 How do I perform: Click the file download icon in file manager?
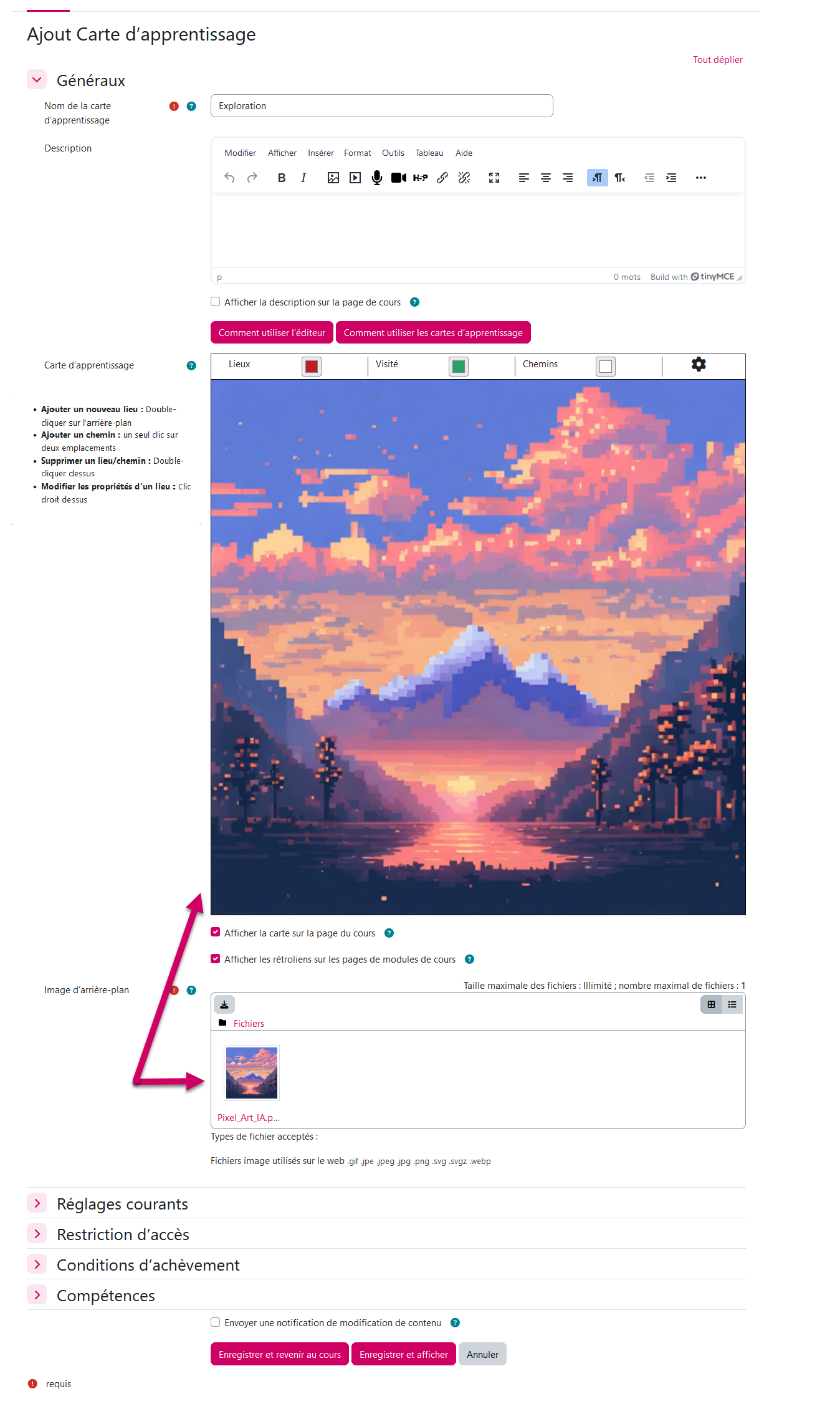224,1004
